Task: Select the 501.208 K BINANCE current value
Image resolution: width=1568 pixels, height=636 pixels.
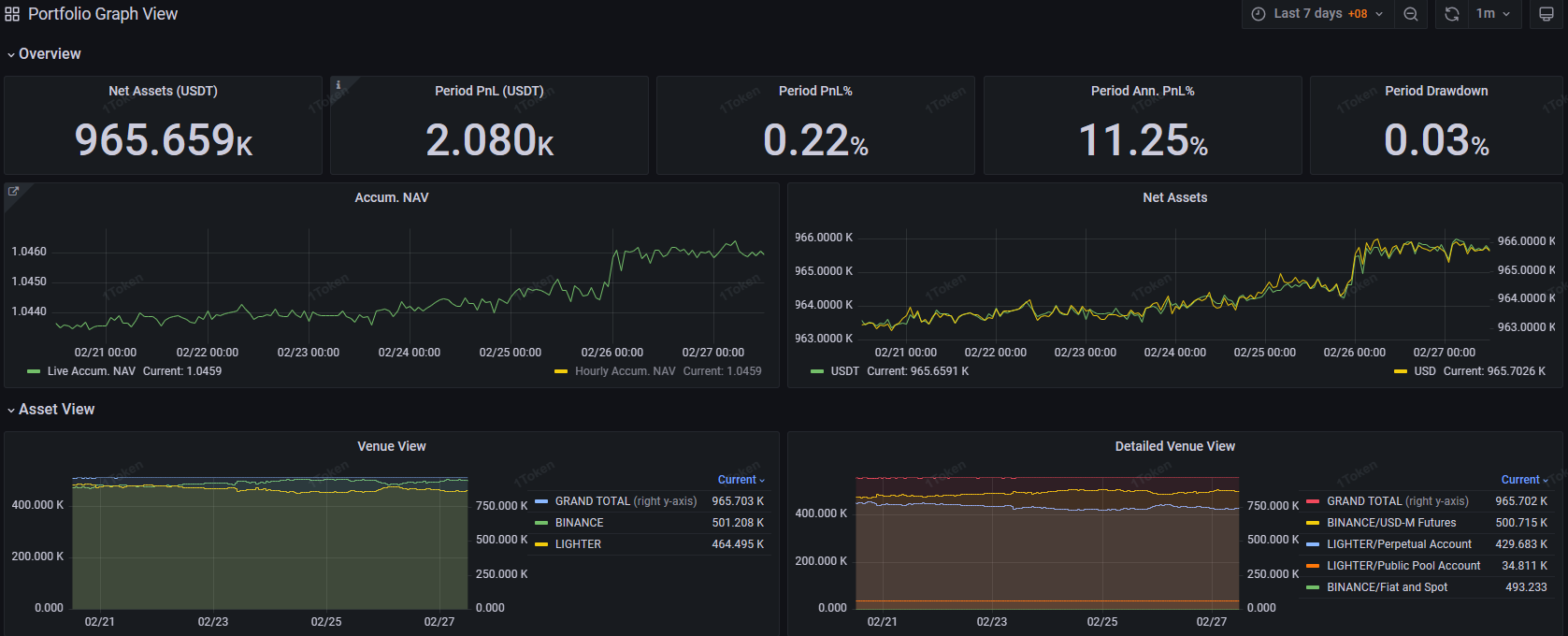Action: pyautogui.click(x=738, y=523)
